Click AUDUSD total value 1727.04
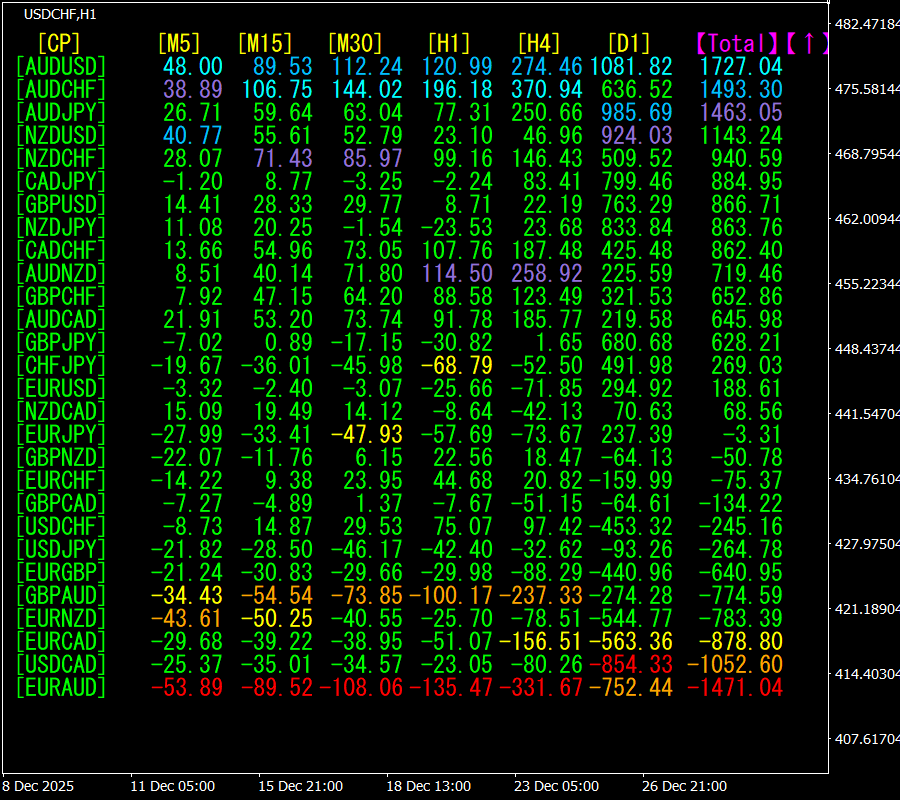This screenshot has height=800, width=900. pyautogui.click(x=741, y=67)
